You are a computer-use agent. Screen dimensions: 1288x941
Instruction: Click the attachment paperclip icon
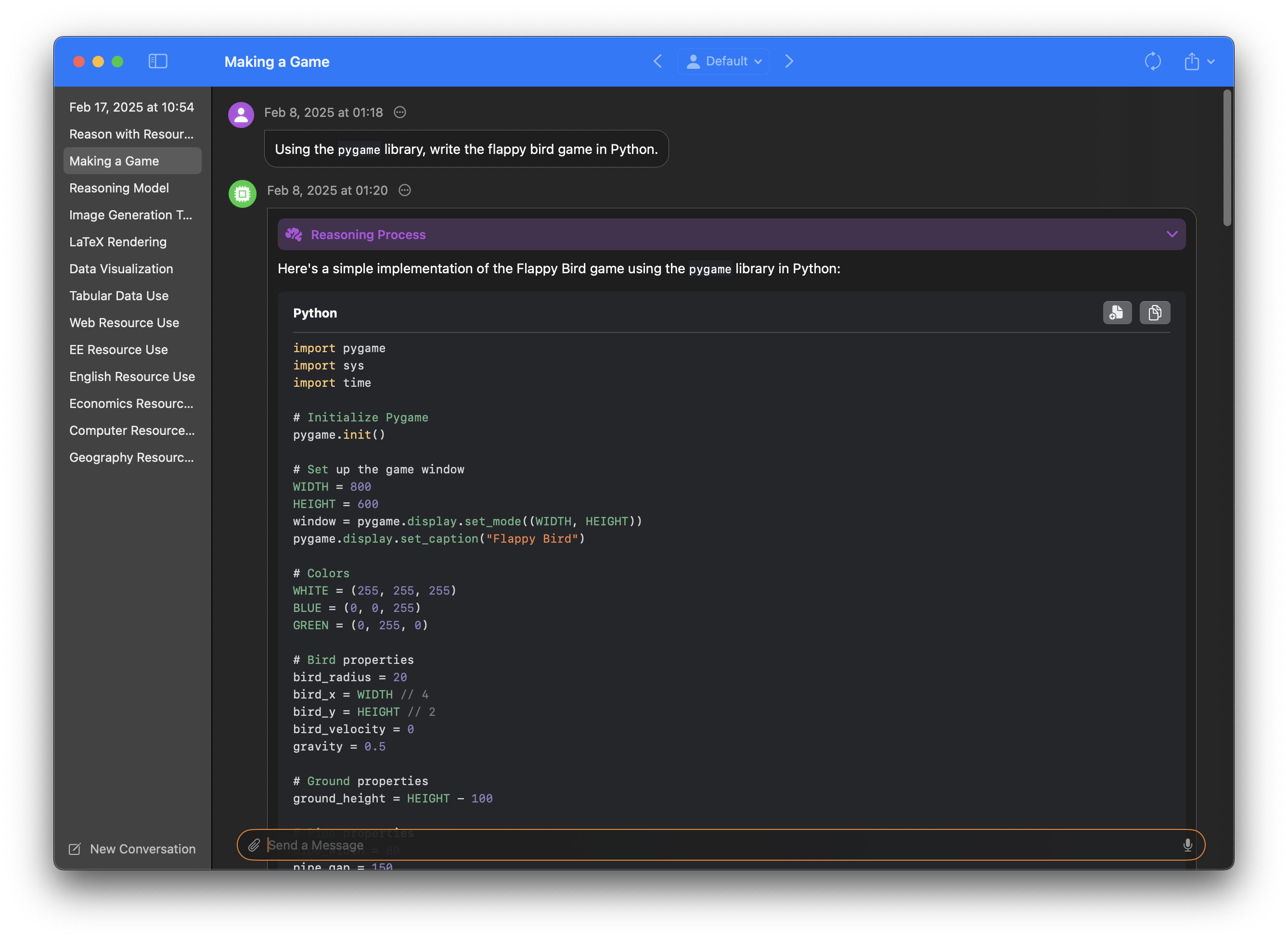254,845
